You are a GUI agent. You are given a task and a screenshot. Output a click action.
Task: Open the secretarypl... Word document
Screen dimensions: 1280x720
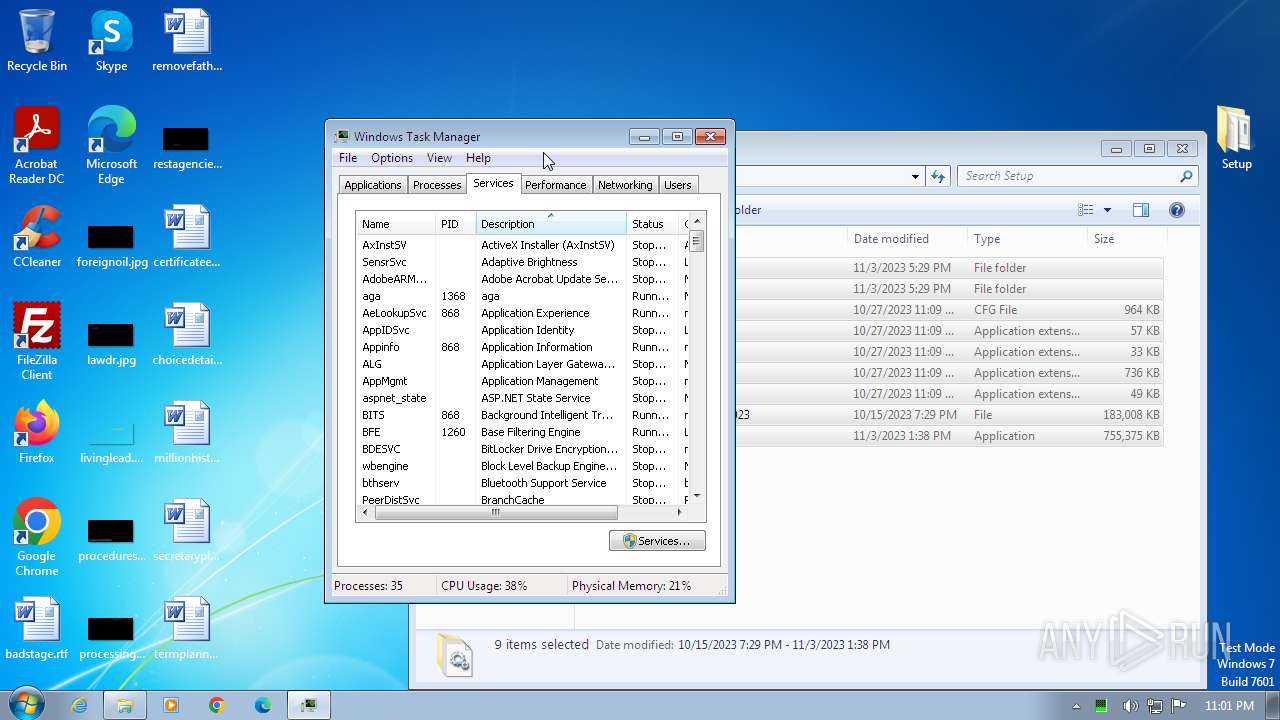[187, 530]
